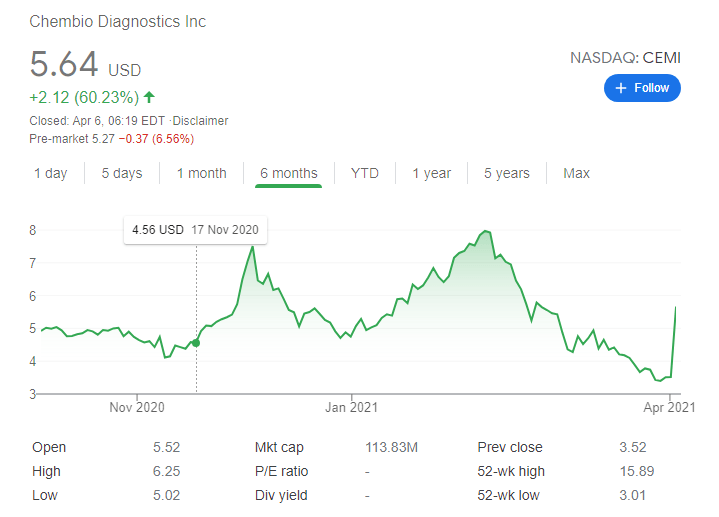Screen dimensions: 719x517
Task: Switch to the 5 days range
Action: click(122, 173)
